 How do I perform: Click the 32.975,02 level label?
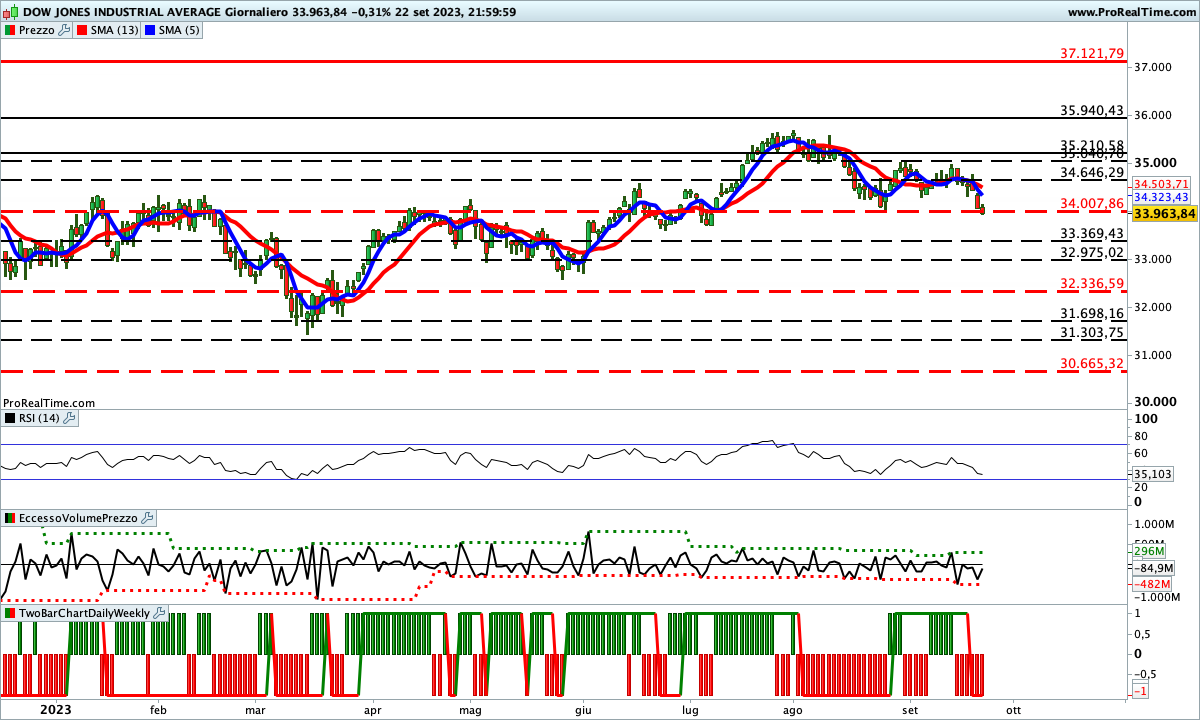(1092, 252)
